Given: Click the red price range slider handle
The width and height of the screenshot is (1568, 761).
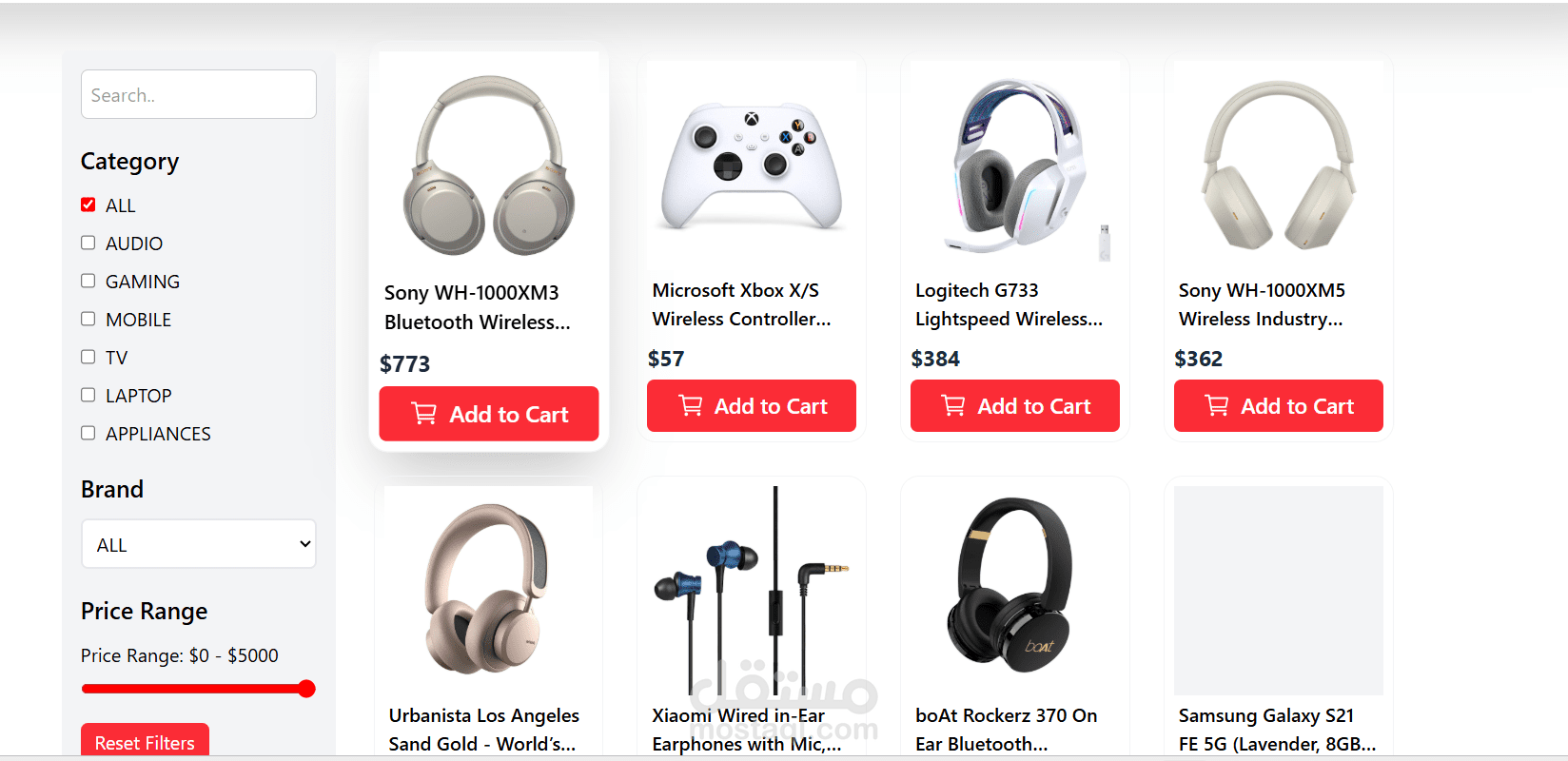Looking at the screenshot, I should [306, 689].
